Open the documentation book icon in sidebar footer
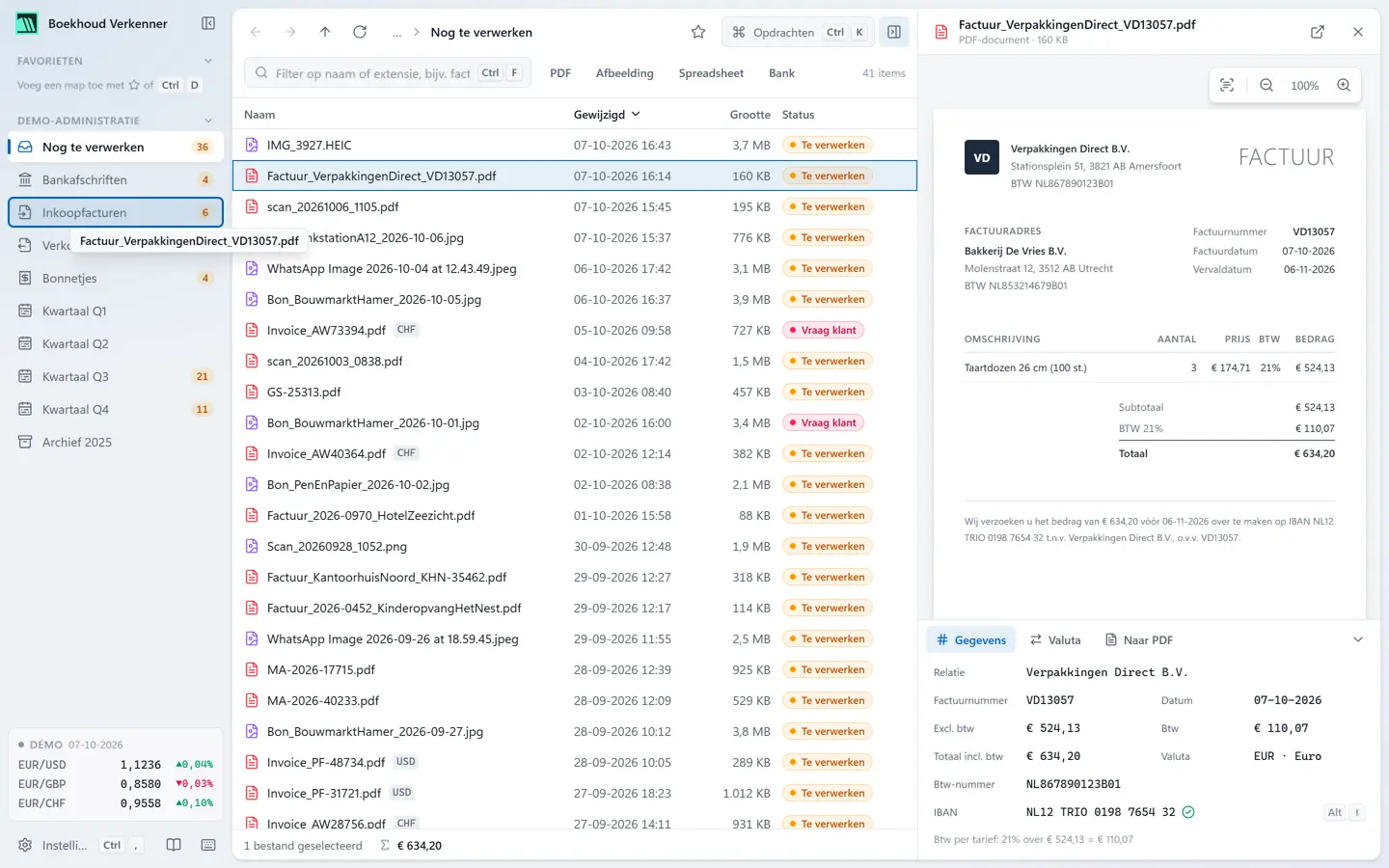Image resolution: width=1389 pixels, height=868 pixels. tap(174, 845)
